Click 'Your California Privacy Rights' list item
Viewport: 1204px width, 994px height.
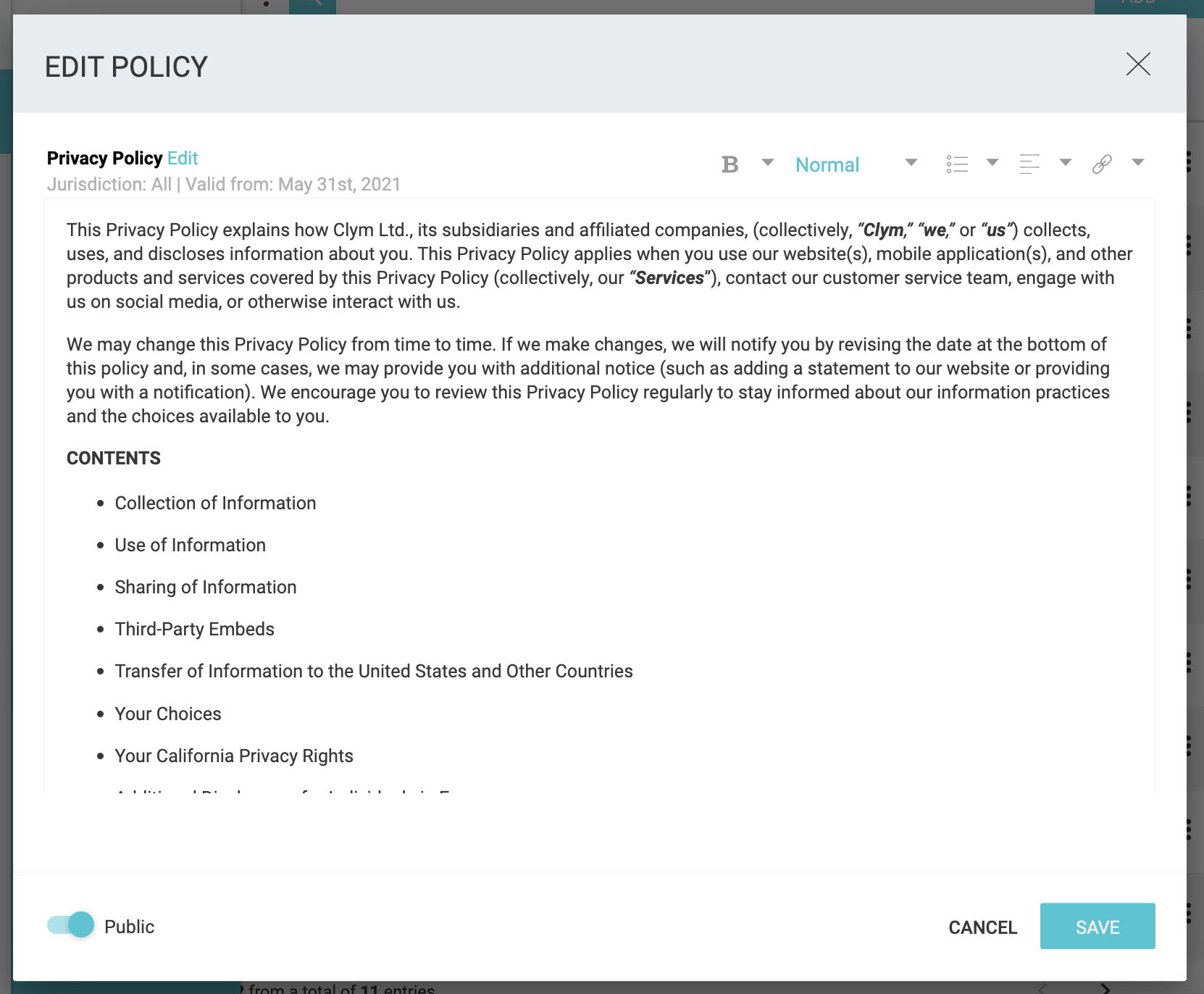(x=234, y=756)
